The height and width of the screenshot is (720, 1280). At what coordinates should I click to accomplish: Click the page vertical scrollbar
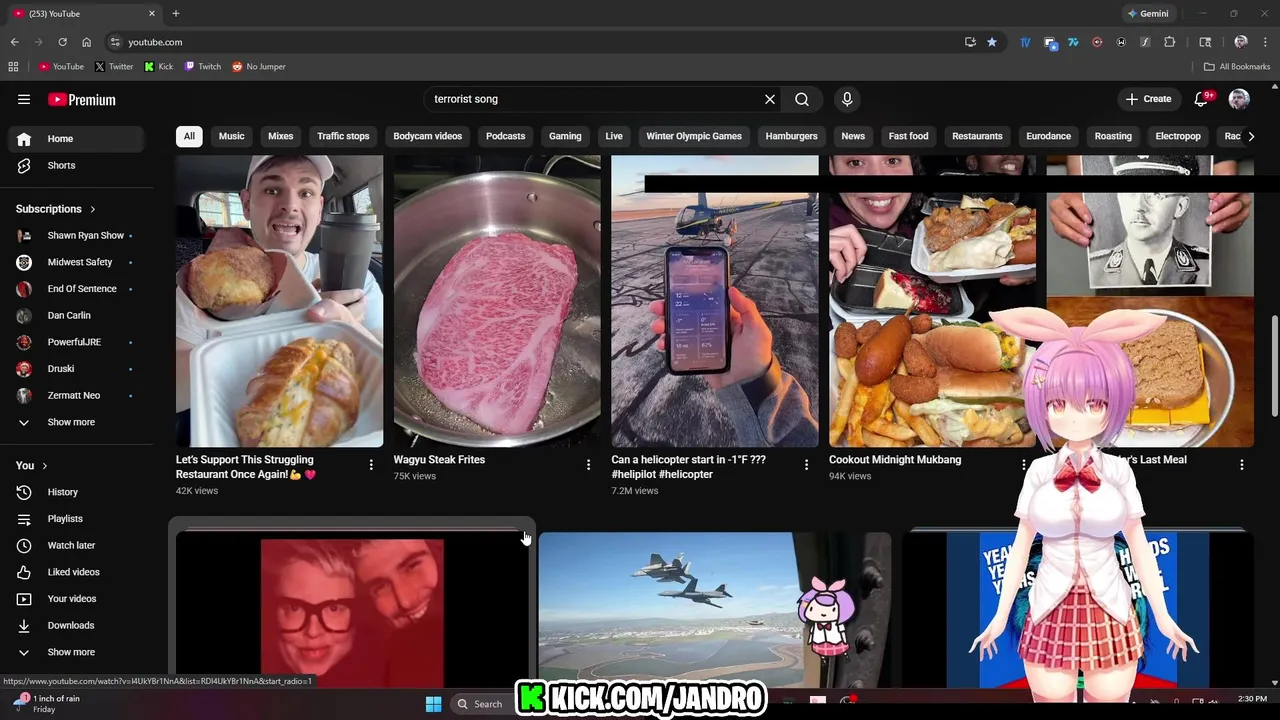click(x=1274, y=365)
